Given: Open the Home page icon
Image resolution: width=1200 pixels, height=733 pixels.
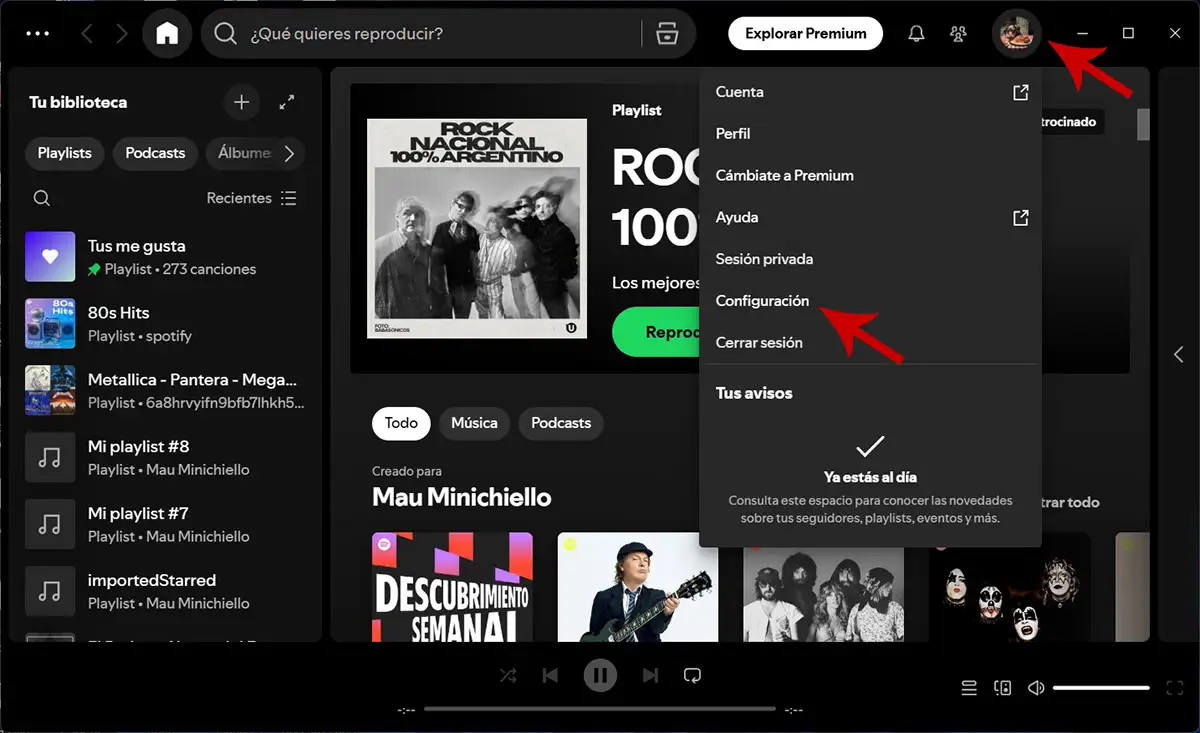Looking at the screenshot, I should [x=167, y=33].
